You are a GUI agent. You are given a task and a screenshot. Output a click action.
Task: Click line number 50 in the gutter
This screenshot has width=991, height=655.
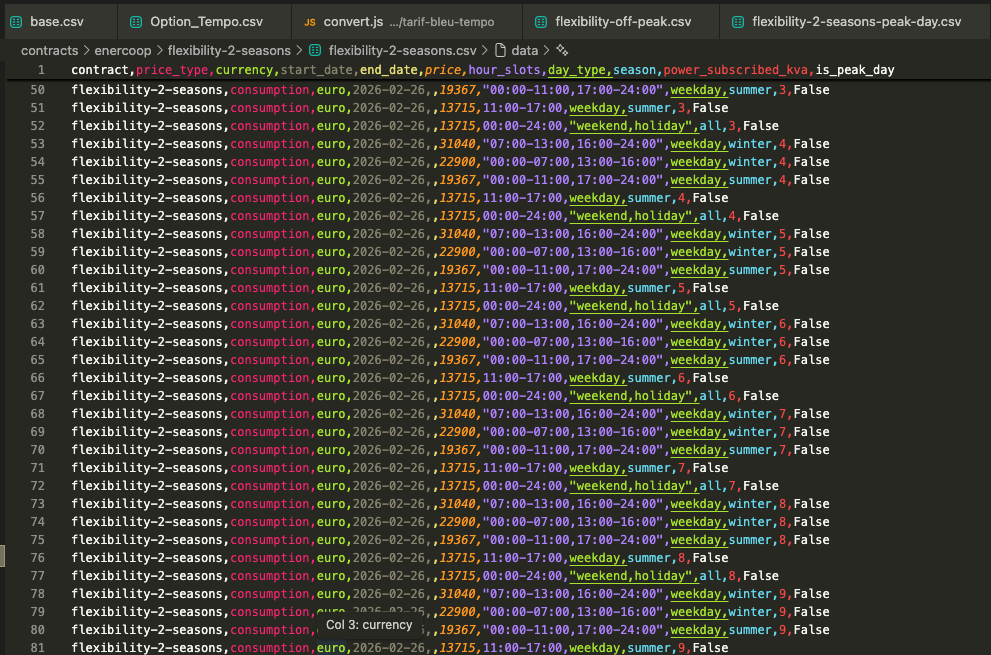[37, 90]
